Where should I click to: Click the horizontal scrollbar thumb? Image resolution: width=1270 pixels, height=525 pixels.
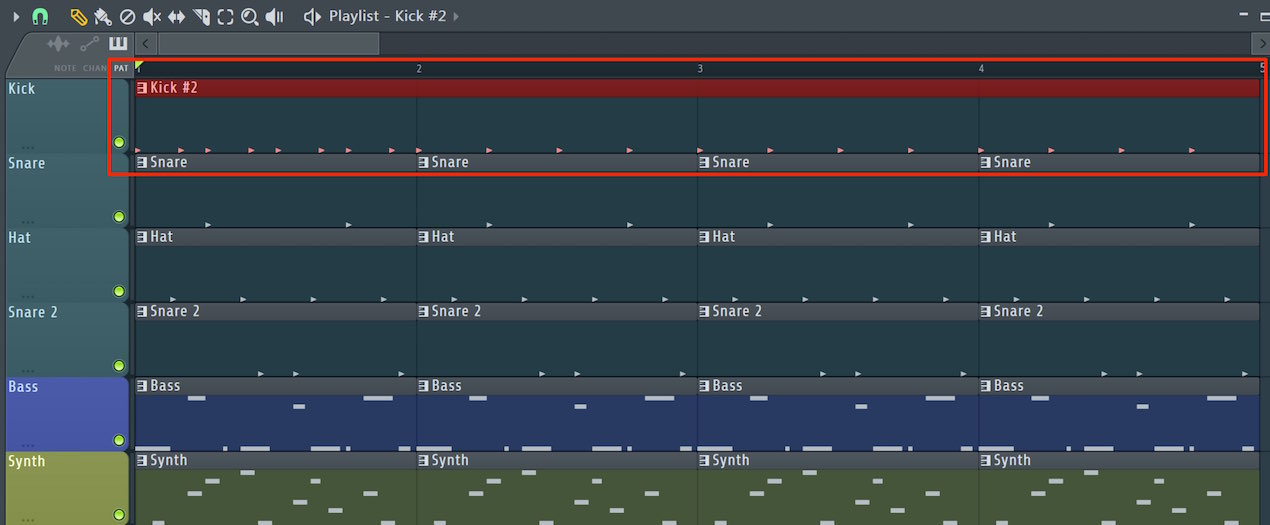coord(268,43)
